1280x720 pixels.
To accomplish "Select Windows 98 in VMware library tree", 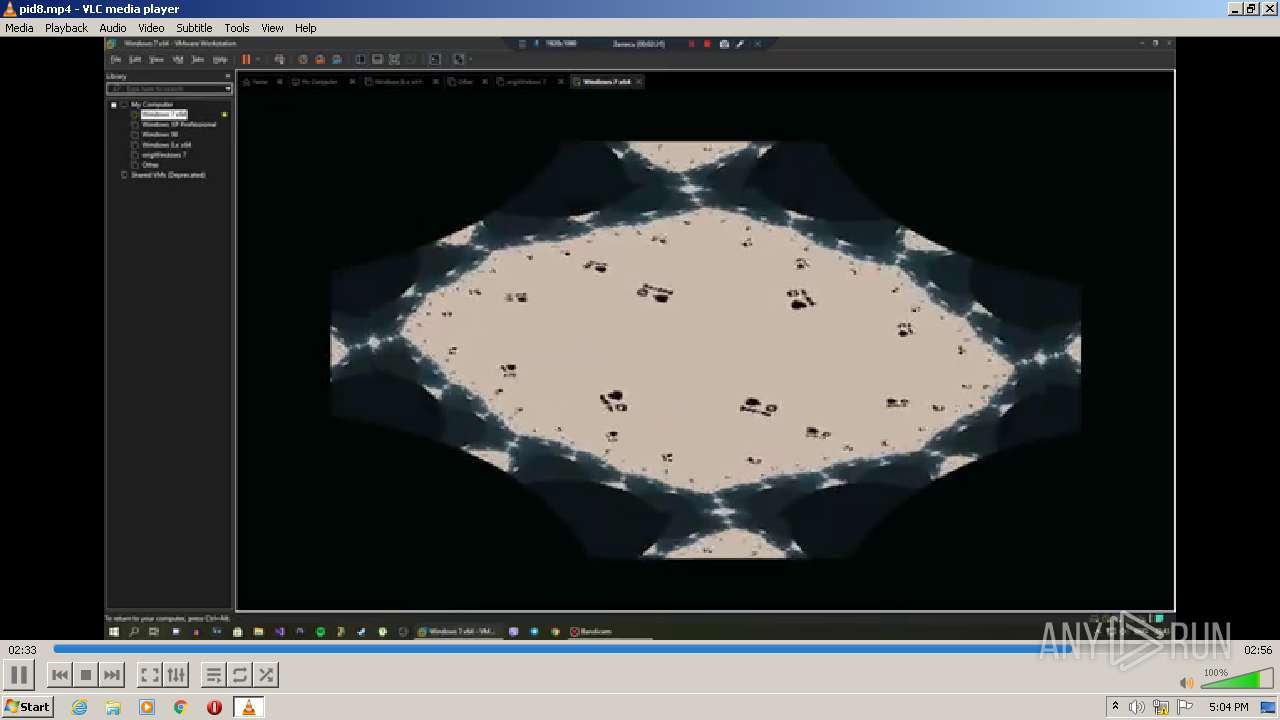I will pyautogui.click(x=160, y=134).
